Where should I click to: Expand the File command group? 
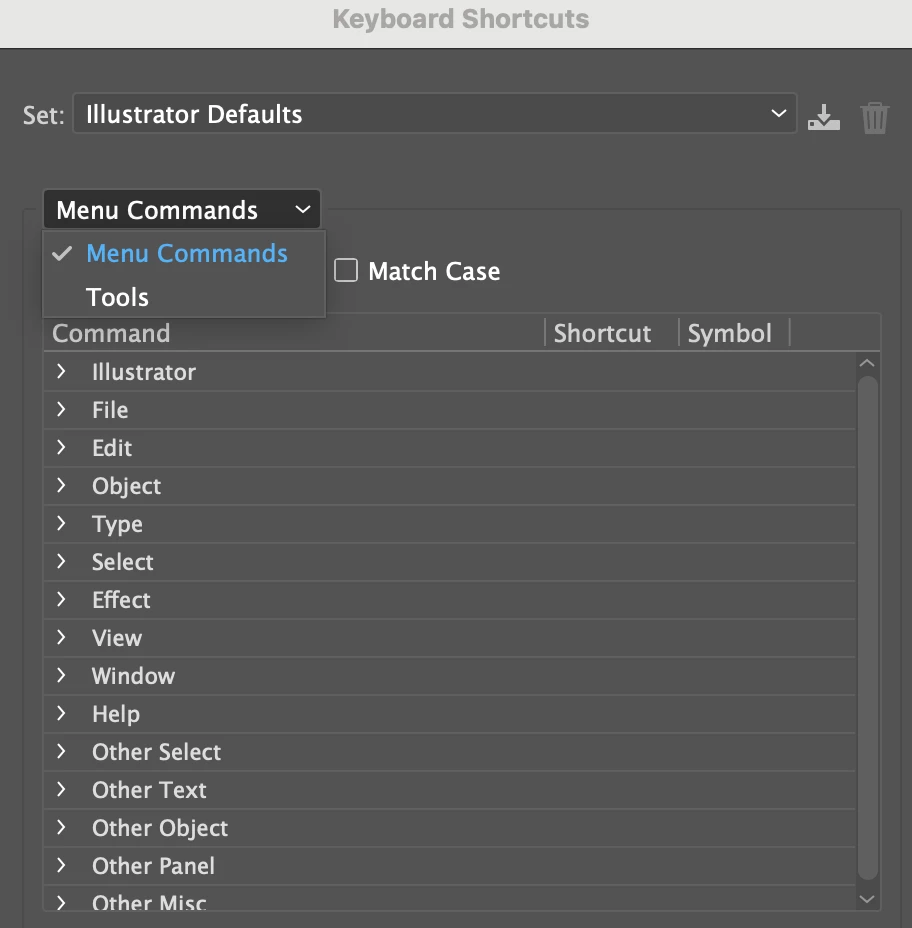click(62, 410)
